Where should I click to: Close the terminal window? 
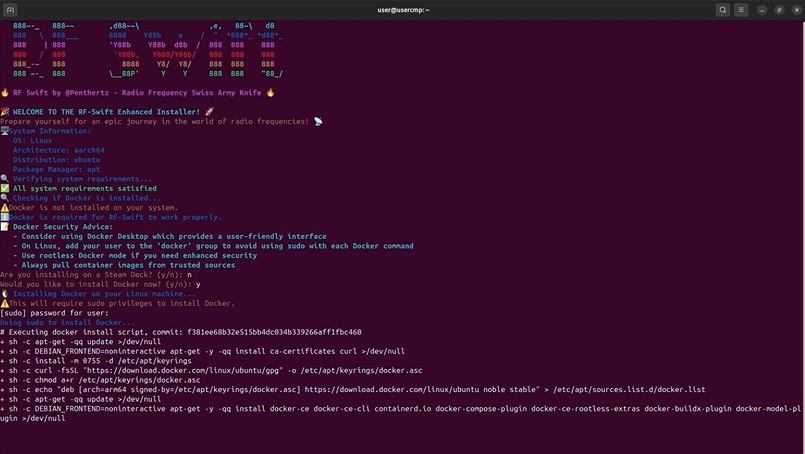point(797,10)
